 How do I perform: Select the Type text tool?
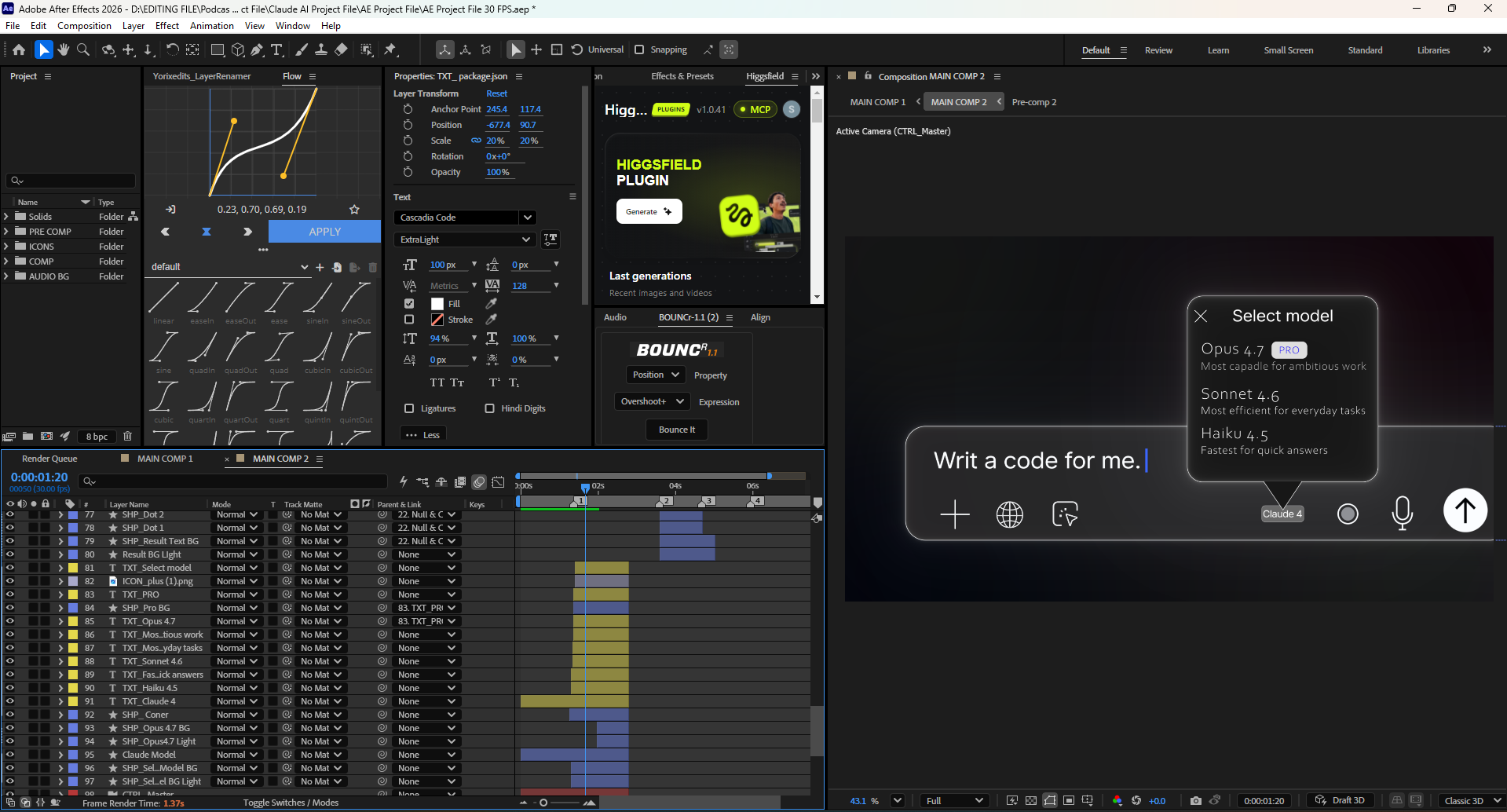(x=276, y=49)
